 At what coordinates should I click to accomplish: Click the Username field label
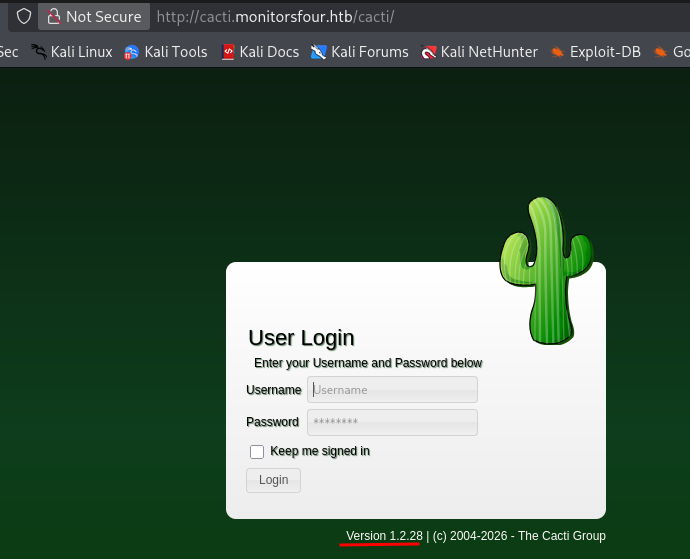click(274, 390)
